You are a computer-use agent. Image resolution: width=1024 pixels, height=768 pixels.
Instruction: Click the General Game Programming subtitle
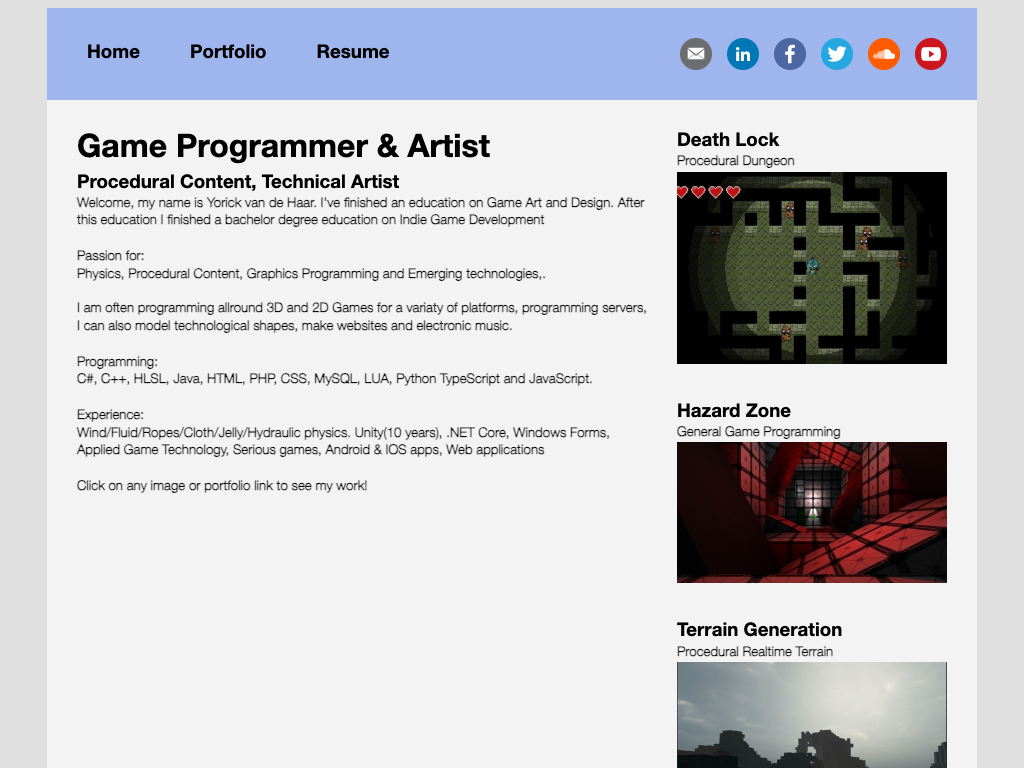[758, 432]
